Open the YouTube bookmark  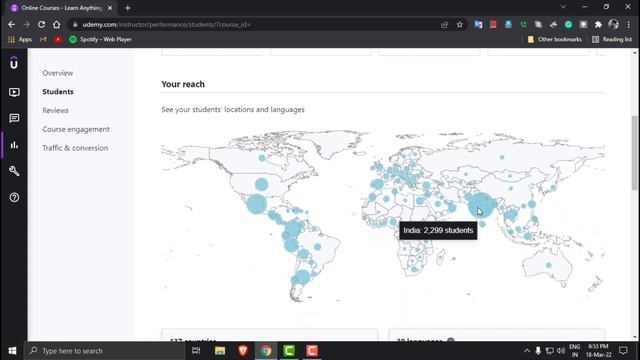[58, 40]
